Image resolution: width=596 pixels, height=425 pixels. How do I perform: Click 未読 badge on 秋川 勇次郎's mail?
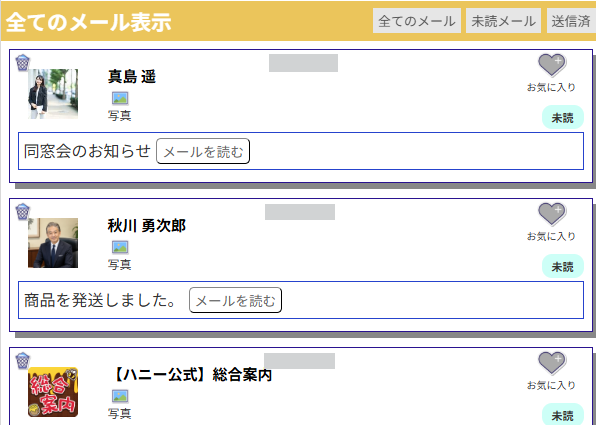563,266
